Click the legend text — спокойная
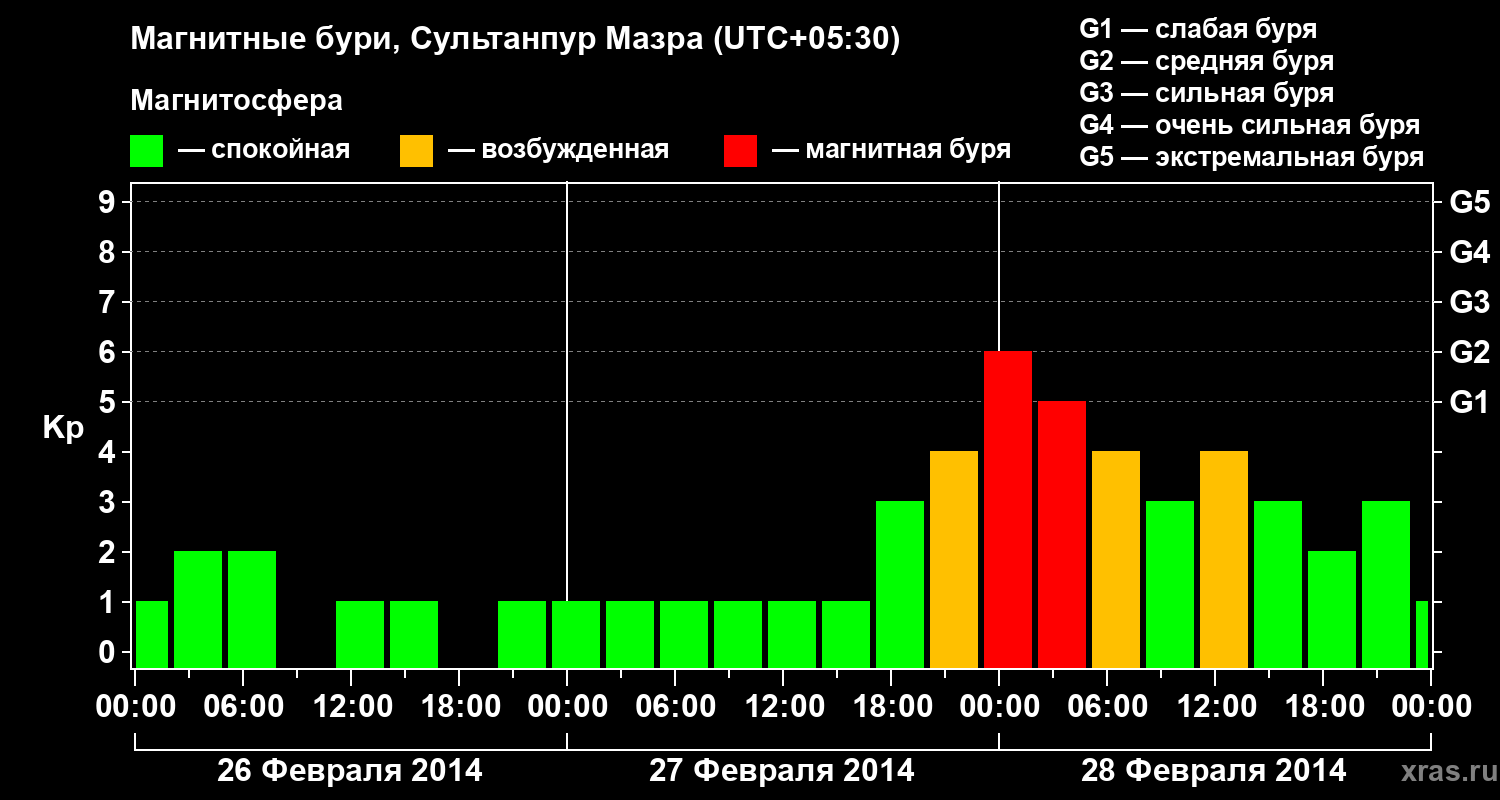The width and height of the screenshot is (1500, 800). coord(264,151)
